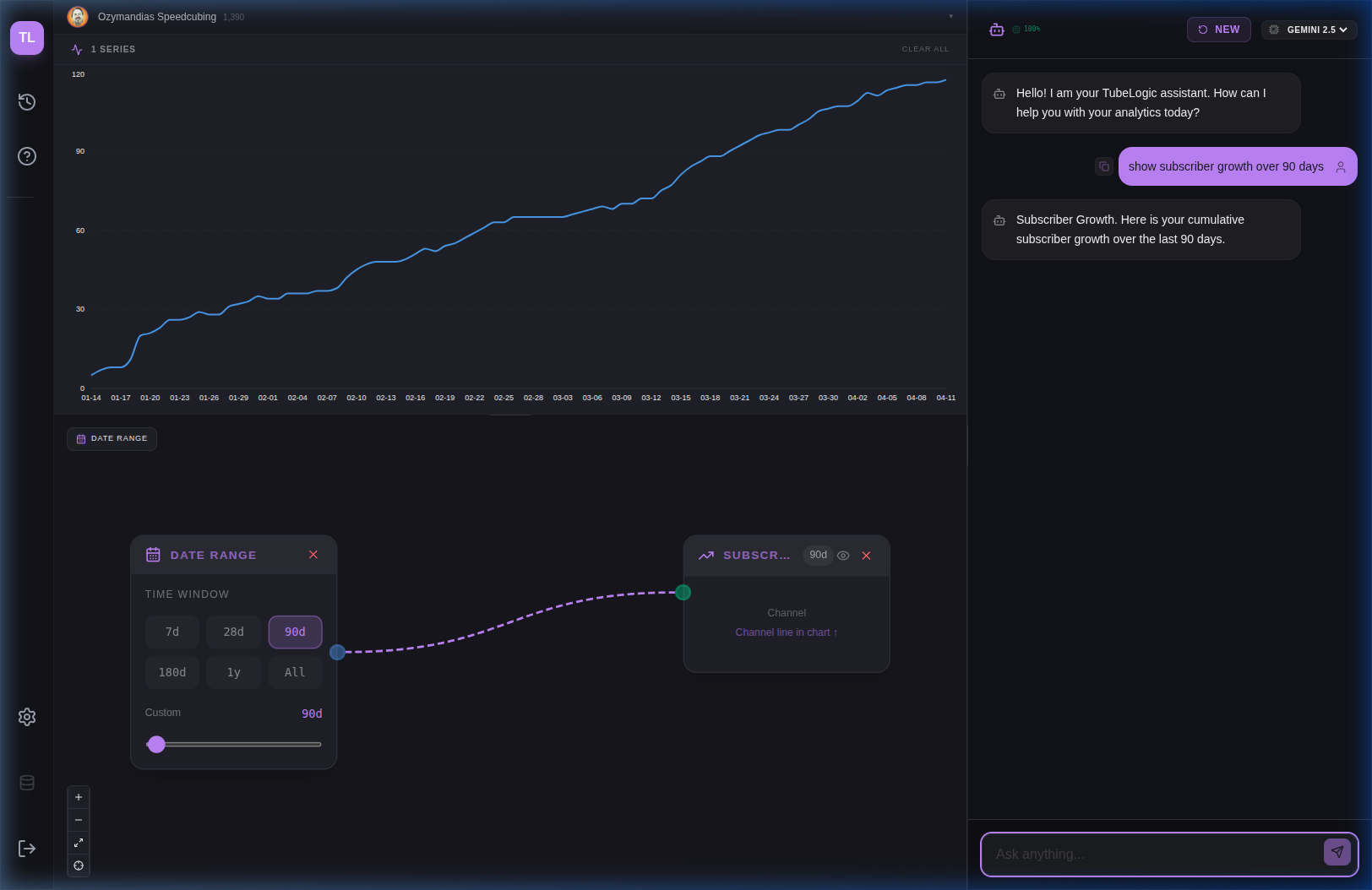The image size is (1372, 890).
Task: Select the All time window
Action: pos(295,672)
